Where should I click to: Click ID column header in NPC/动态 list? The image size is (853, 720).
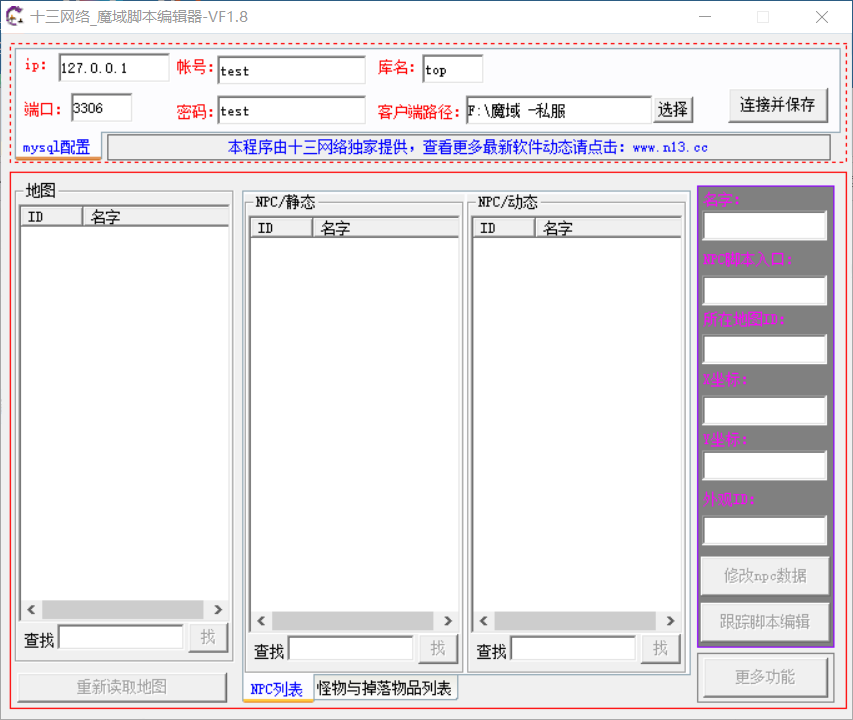tap(504, 228)
